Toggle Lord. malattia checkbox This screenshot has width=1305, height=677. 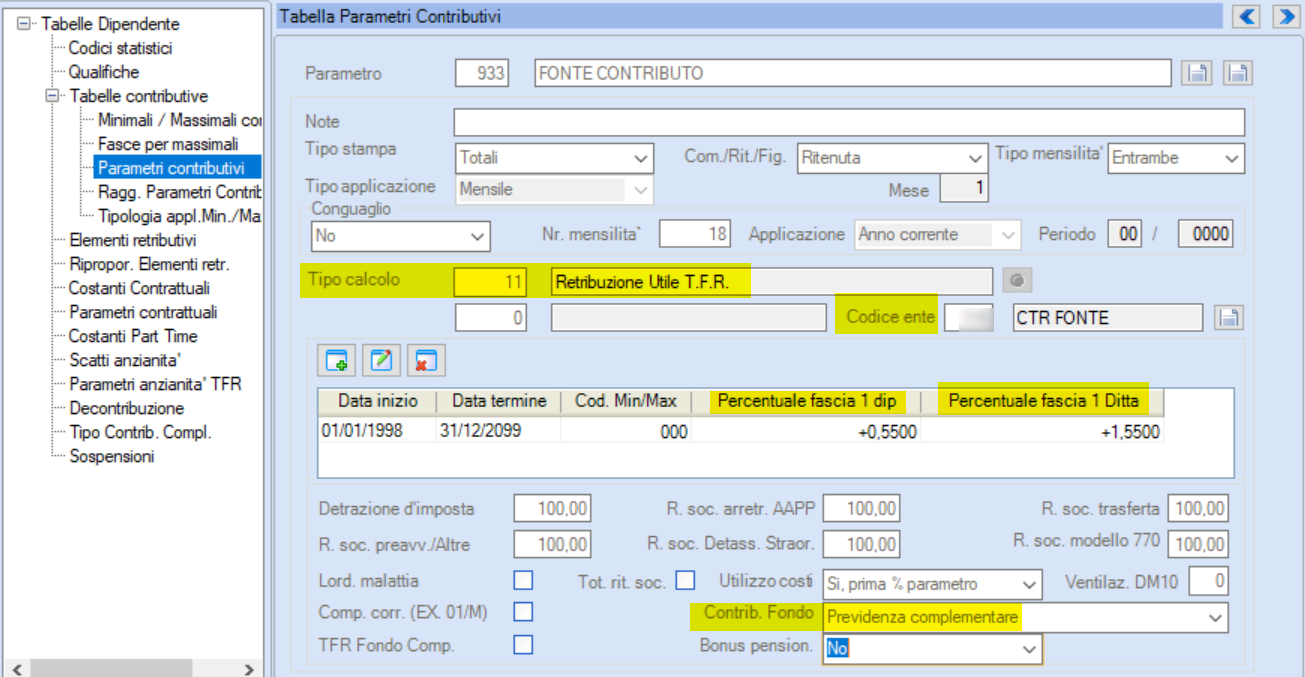(x=523, y=580)
